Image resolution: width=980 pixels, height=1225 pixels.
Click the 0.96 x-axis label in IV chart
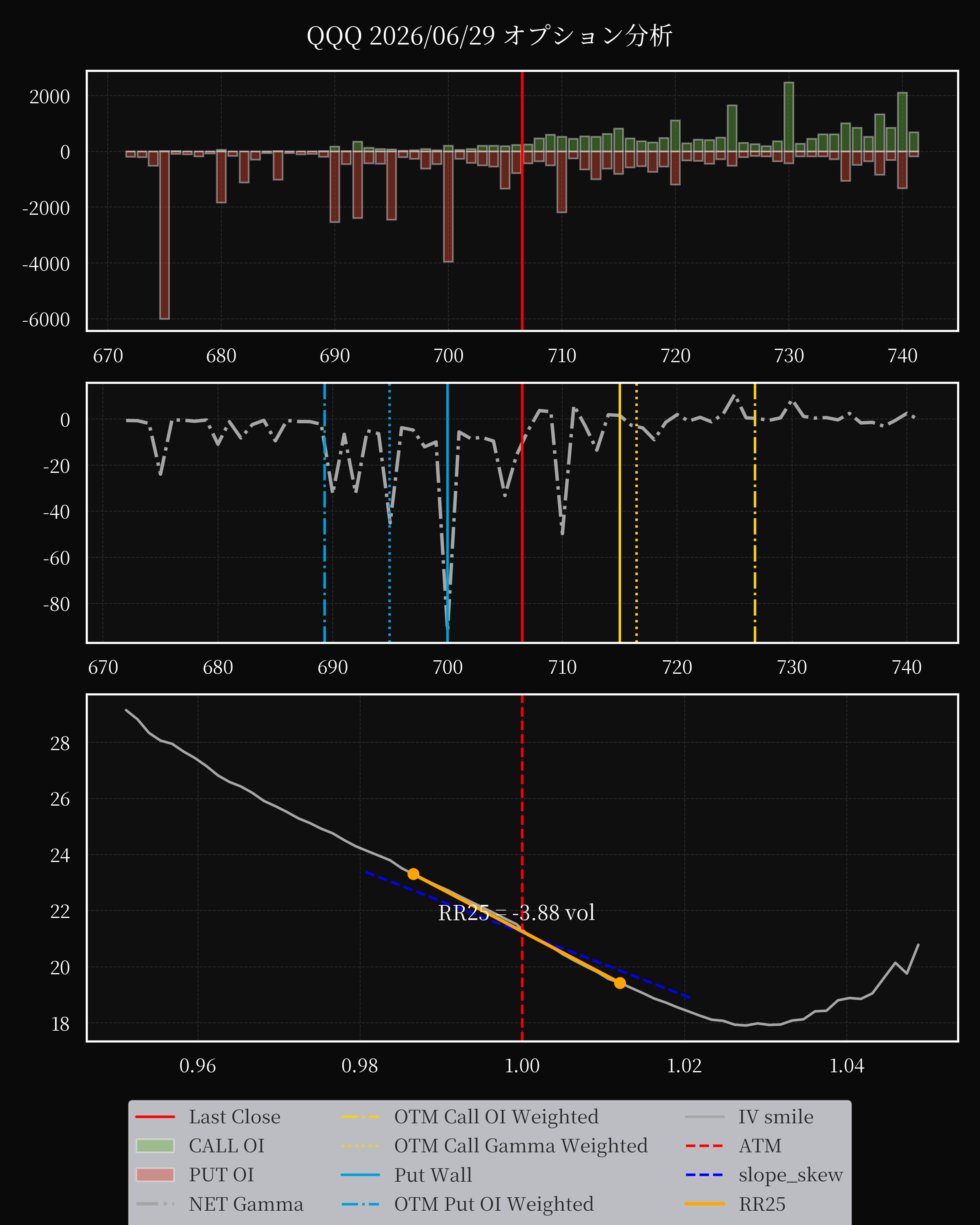click(x=198, y=1065)
